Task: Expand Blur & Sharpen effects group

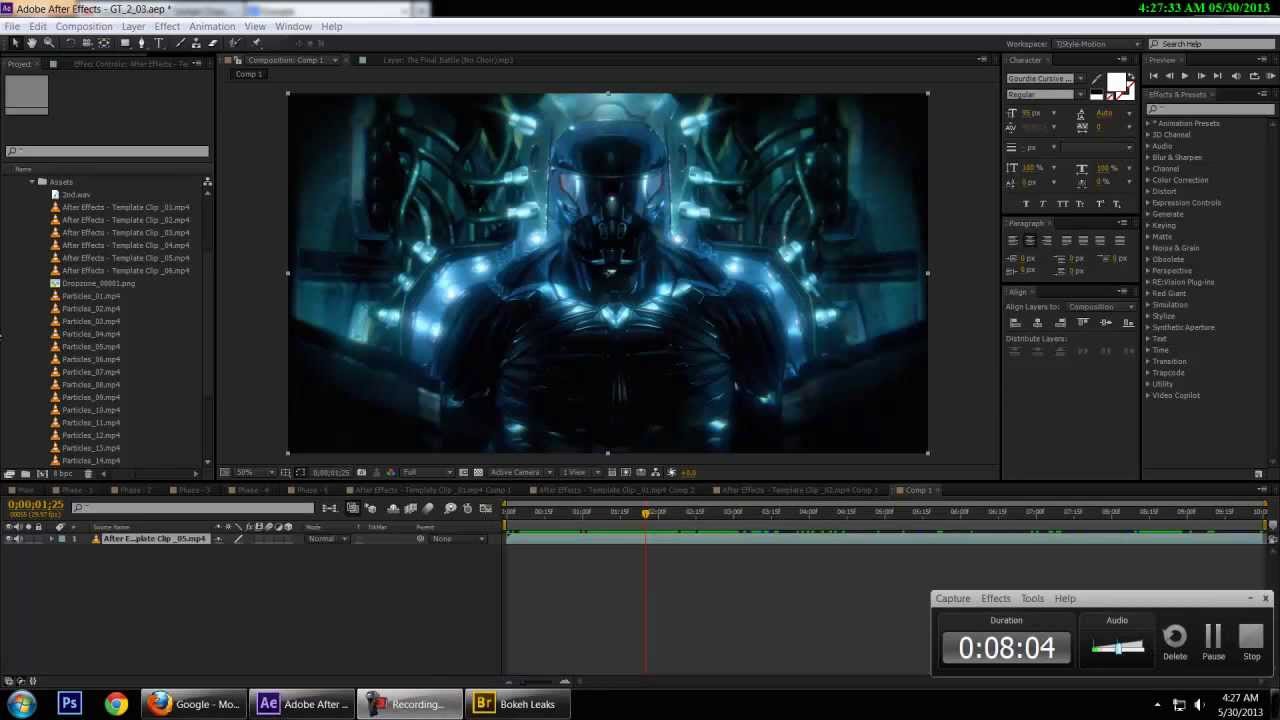Action: [1176, 157]
